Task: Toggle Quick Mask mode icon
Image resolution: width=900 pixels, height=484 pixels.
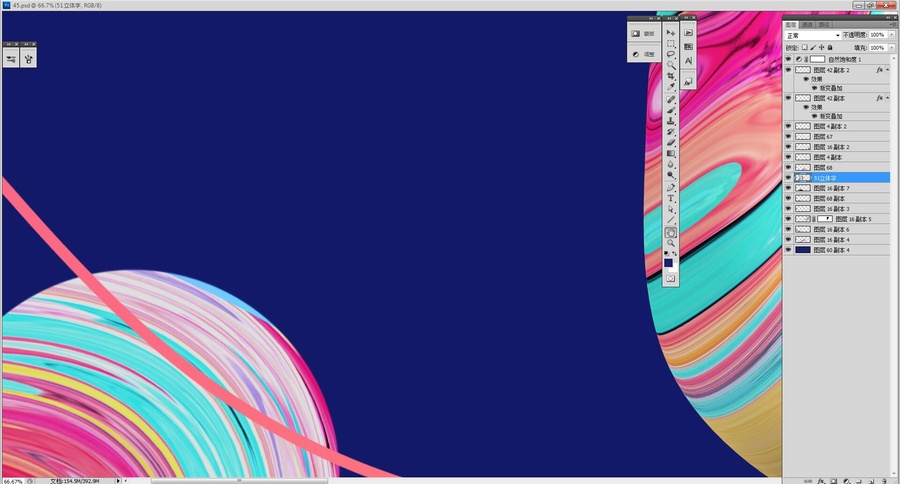Action: 670,278
